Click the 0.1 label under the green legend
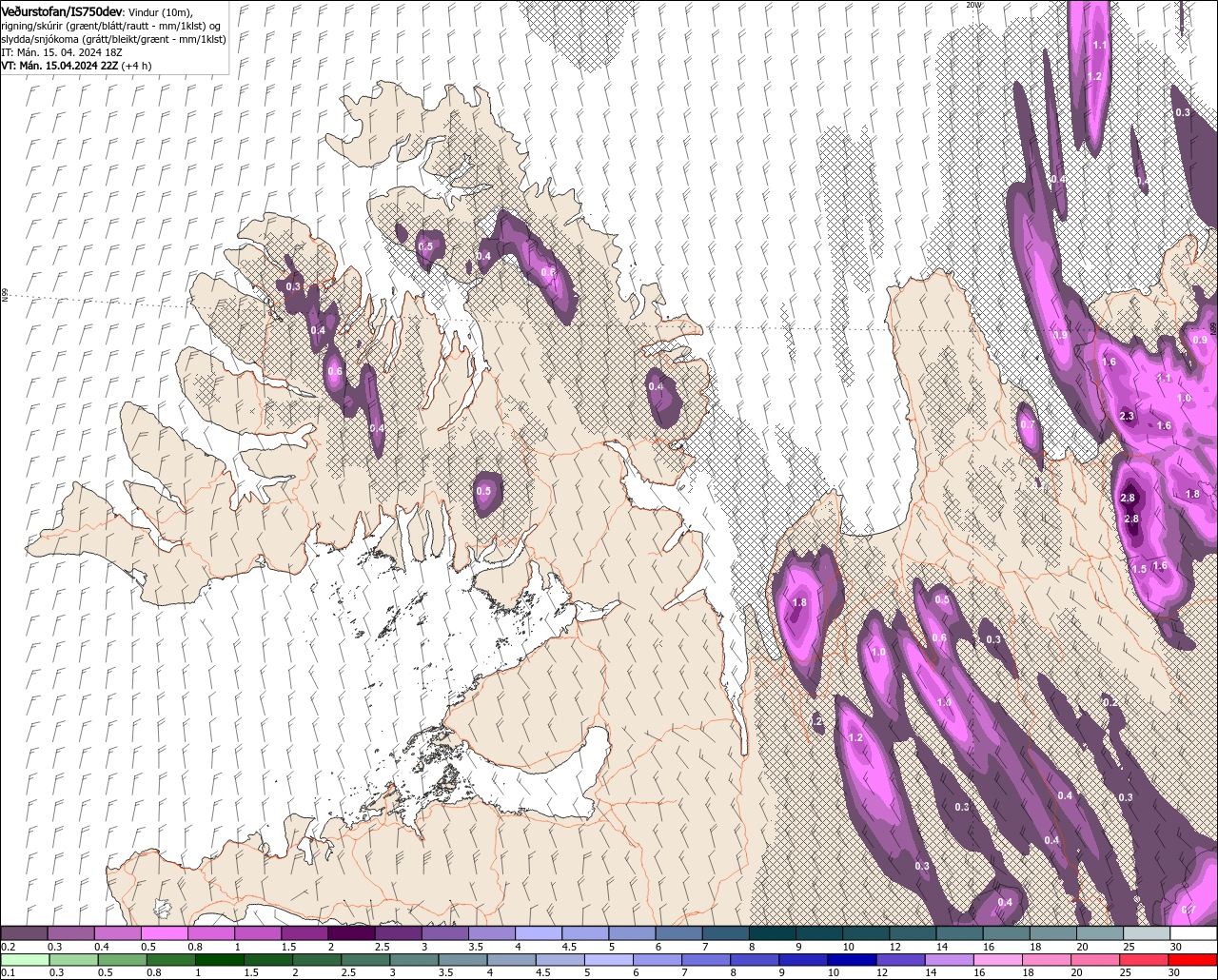The image size is (1218, 980). coord(9,973)
